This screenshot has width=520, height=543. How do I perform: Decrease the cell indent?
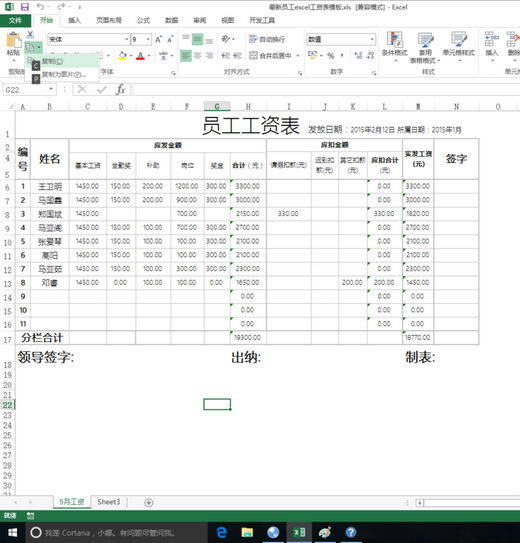[225, 55]
